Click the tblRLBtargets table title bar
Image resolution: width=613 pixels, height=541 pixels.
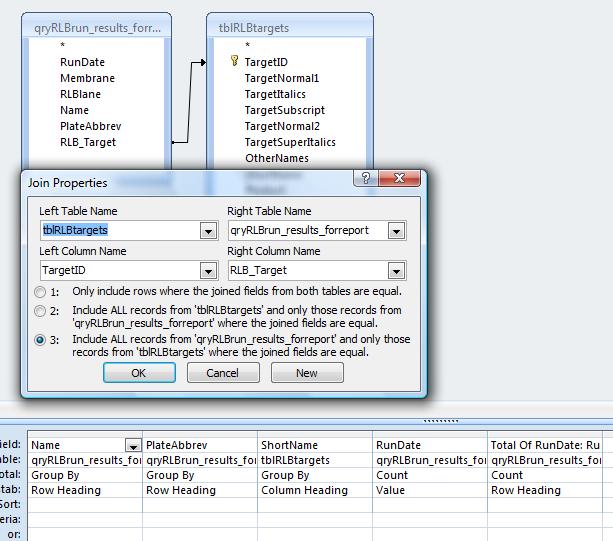[290, 28]
